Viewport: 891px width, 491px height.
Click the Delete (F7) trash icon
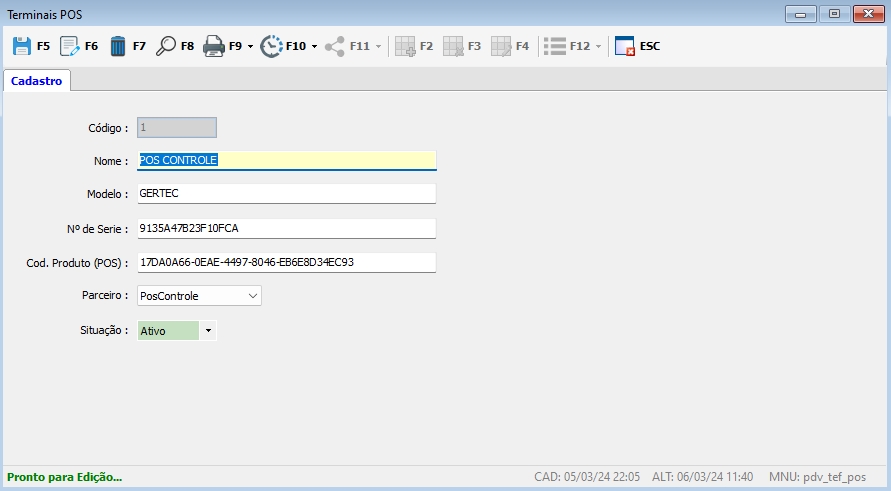point(118,46)
